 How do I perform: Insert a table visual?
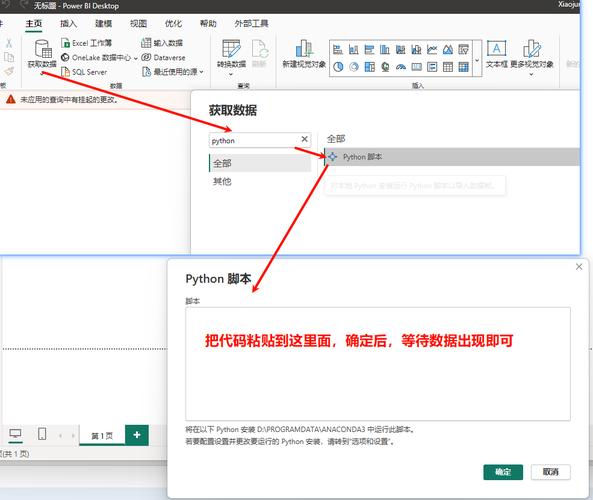[x=448, y=67]
